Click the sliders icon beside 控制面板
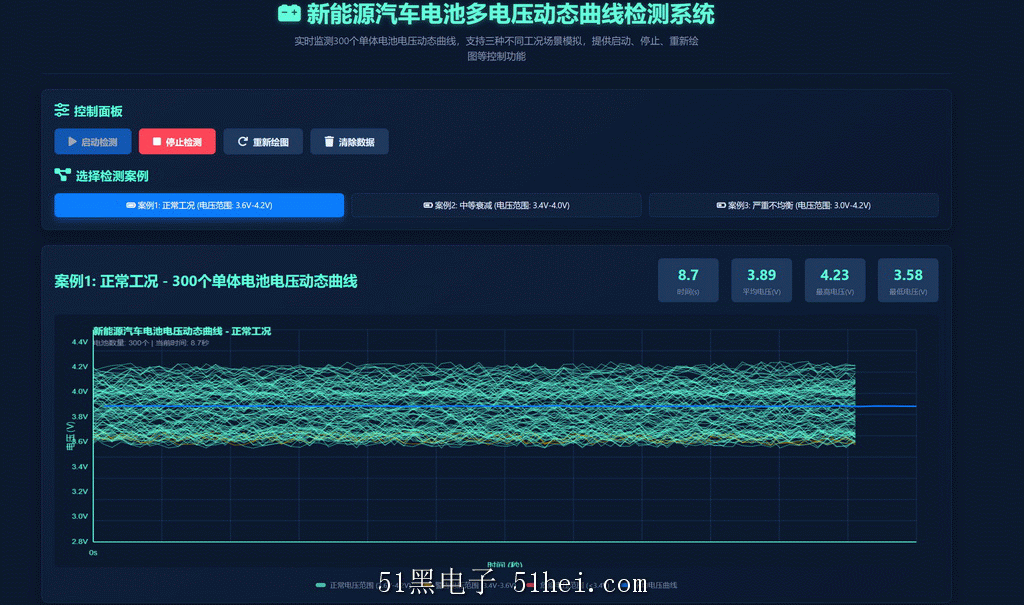This screenshot has height=605, width=1024. click(x=62, y=110)
